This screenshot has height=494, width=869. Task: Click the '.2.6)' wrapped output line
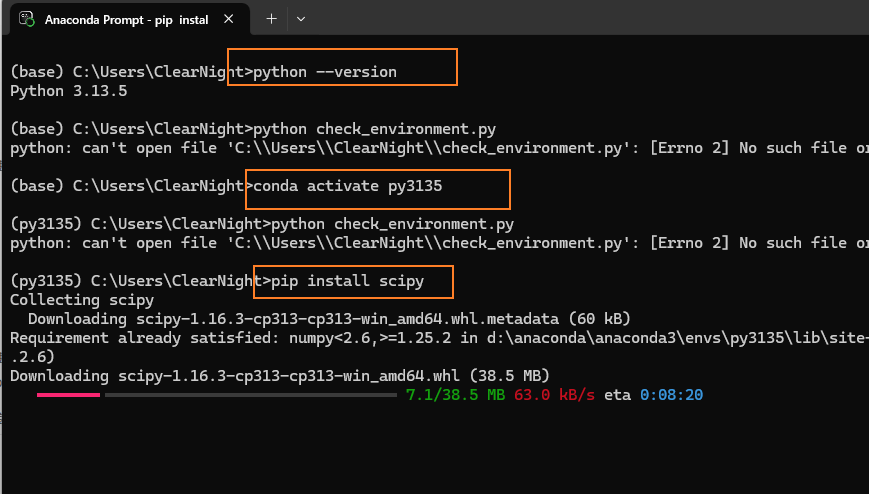[x=33, y=357]
